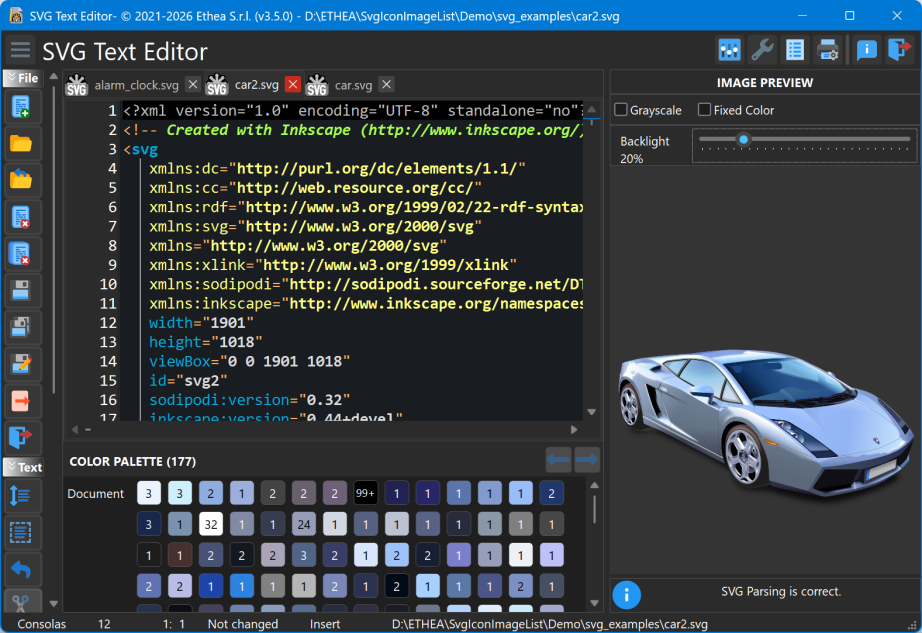The image size is (922, 633).
Task: Collapse the File section header
Action: coord(22,78)
